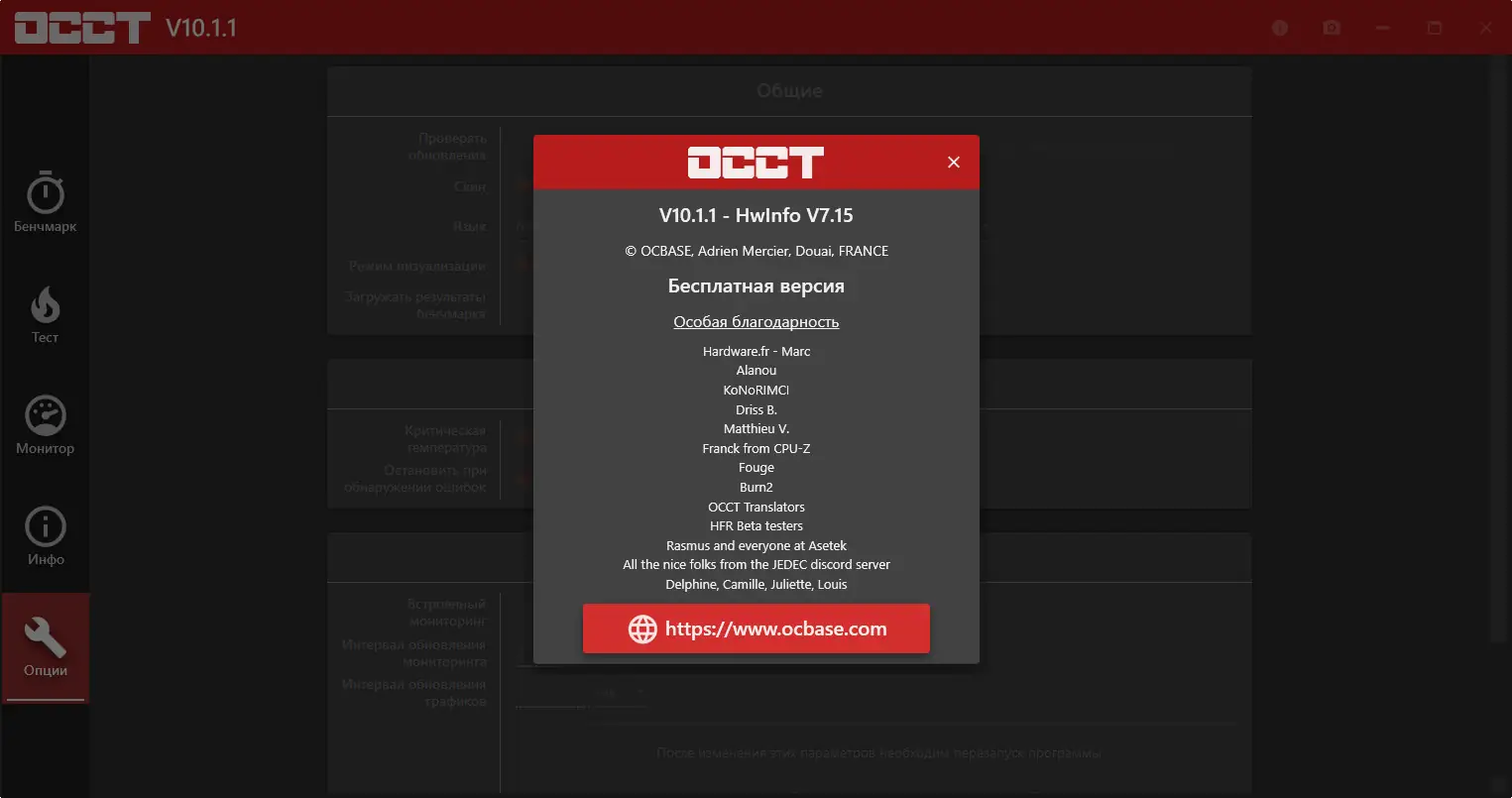The height and width of the screenshot is (798, 1512).
Task: Click the Особая благодарность heading
Action: [x=756, y=322]
